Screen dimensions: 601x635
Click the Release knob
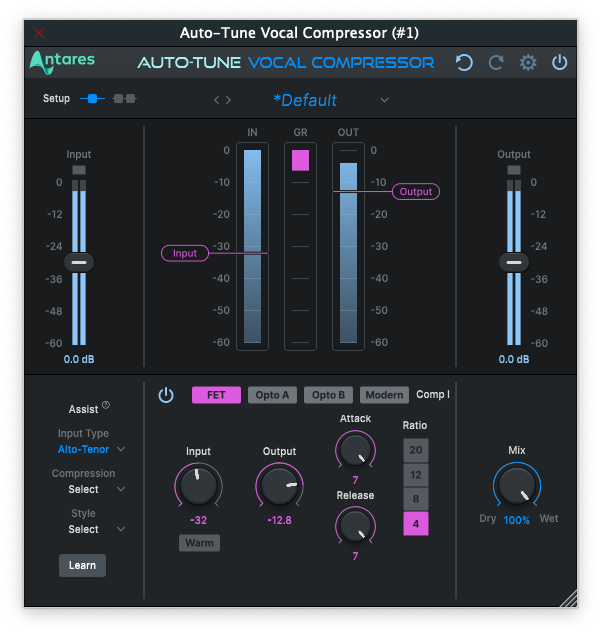coord(355,526)
